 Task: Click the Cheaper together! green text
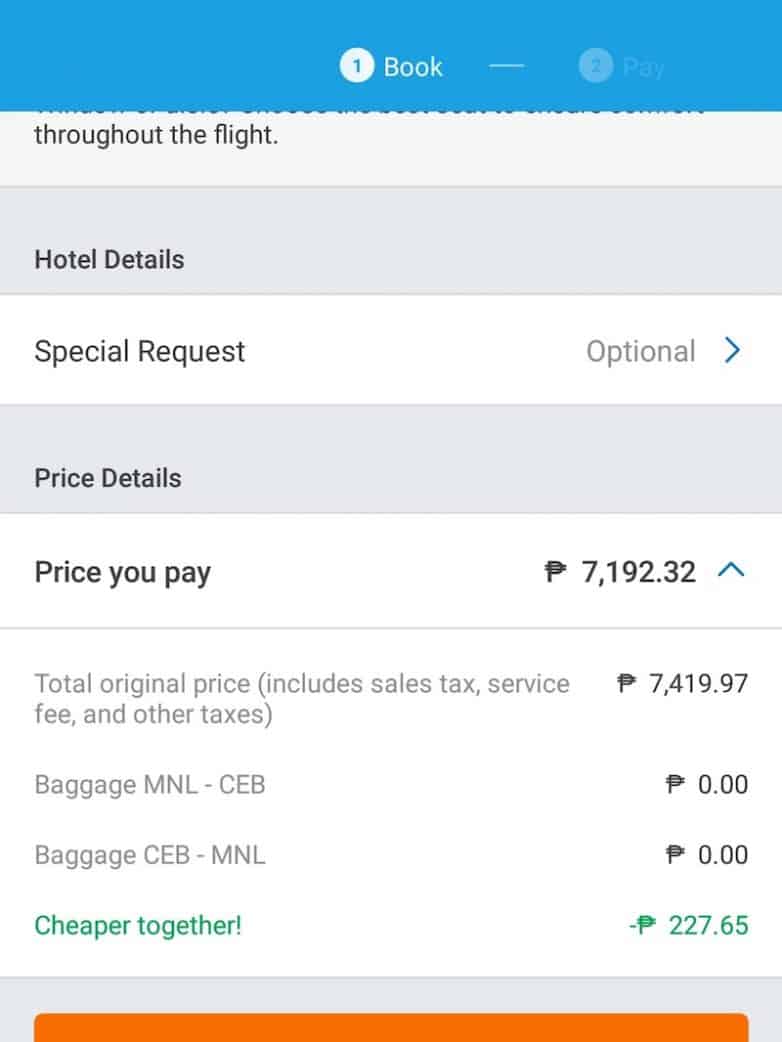138,925
